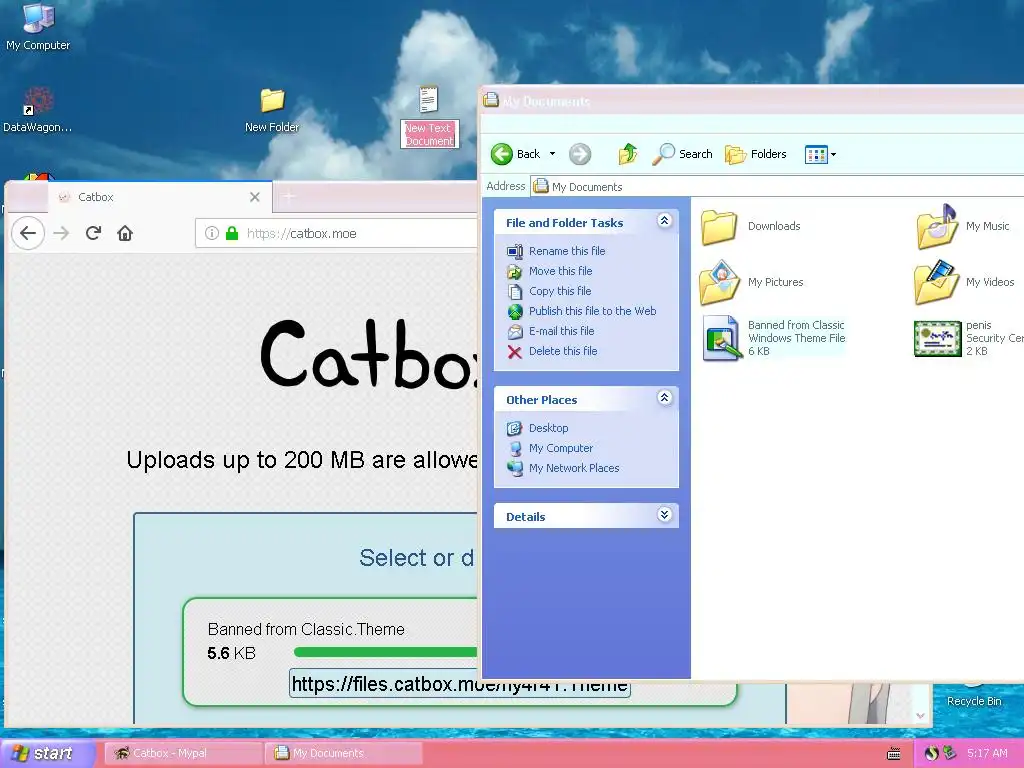
Task: Select the My Videos folder
Action: click(x=965, y=283)
